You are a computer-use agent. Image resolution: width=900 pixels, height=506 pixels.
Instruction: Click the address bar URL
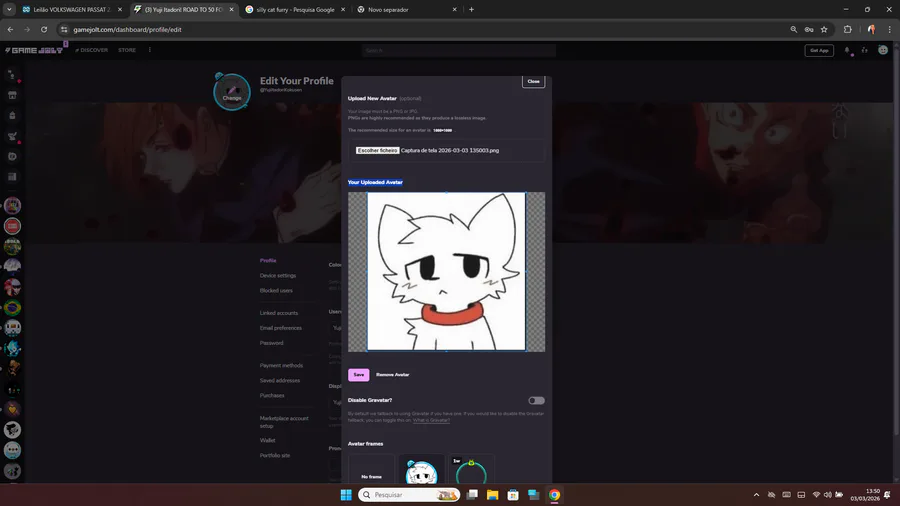[127, 30]
